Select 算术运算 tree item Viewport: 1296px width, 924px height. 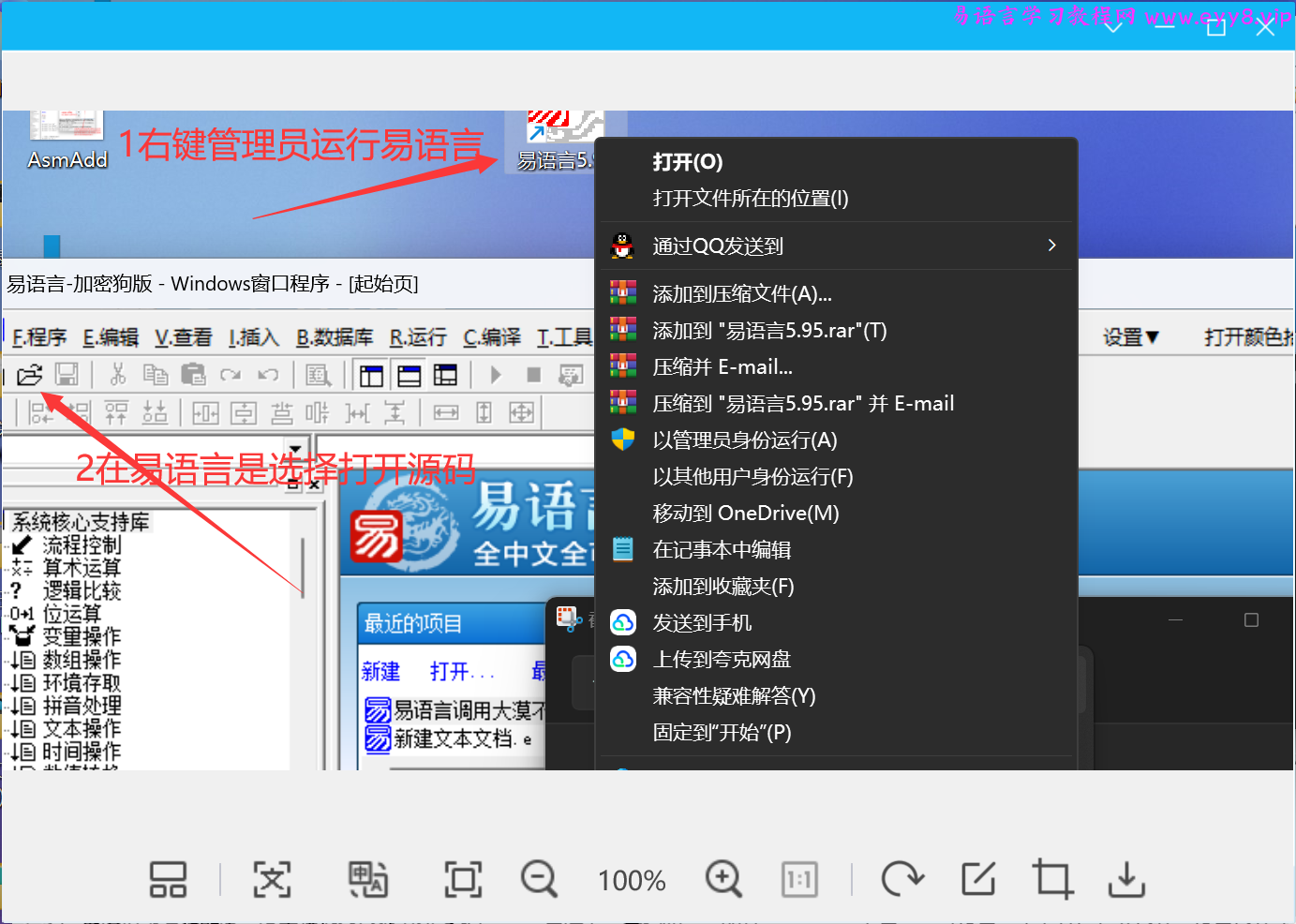coord(82,568)
